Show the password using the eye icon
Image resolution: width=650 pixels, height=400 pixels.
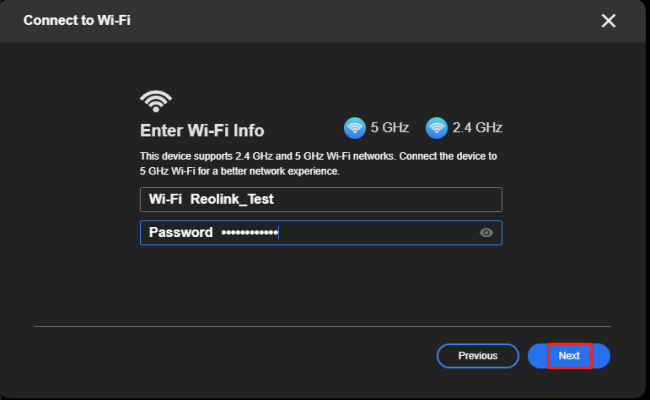click(486, 233)
